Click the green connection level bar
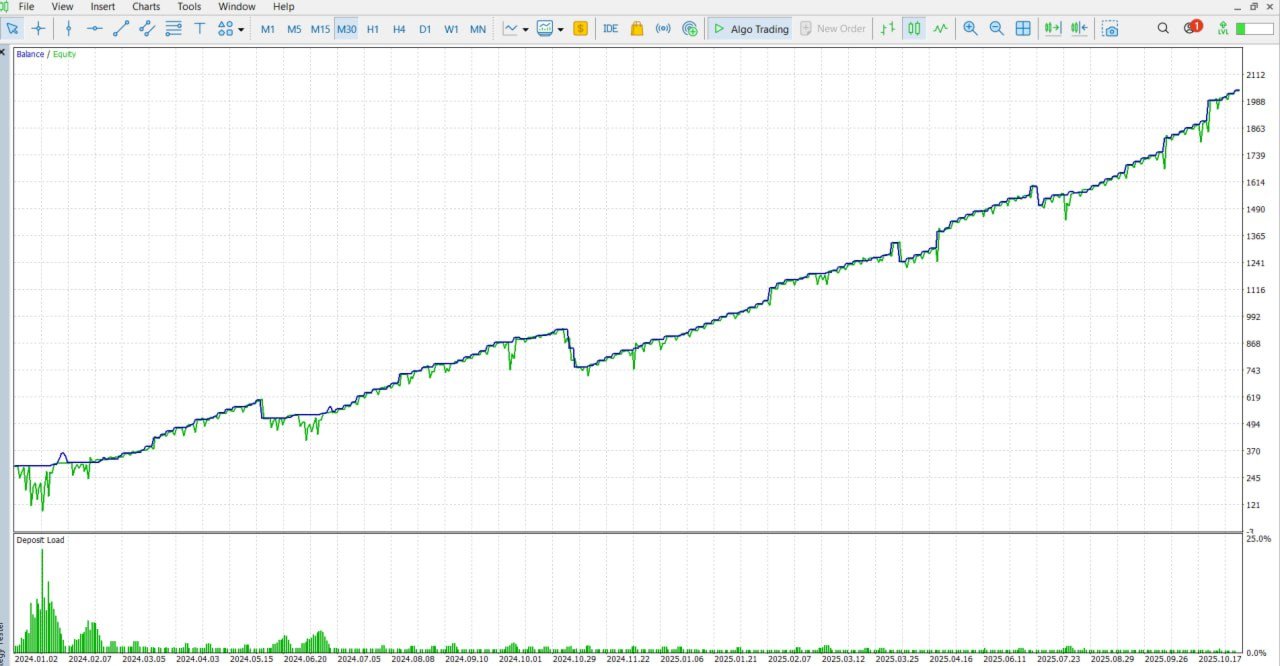Viewport: 1280px width, 666px height. pyautogui.click(x=1254, y=28)
